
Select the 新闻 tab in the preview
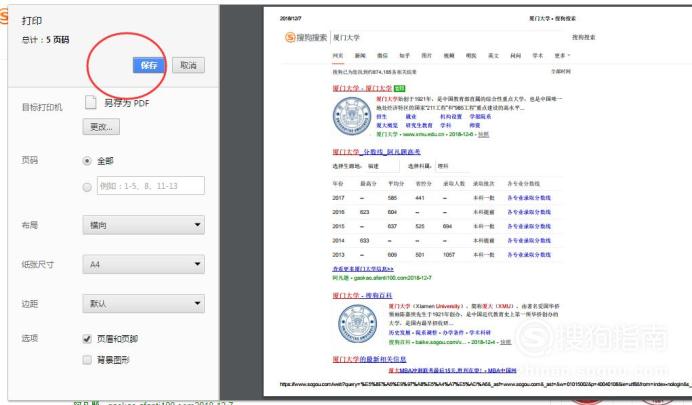point(360,56)
